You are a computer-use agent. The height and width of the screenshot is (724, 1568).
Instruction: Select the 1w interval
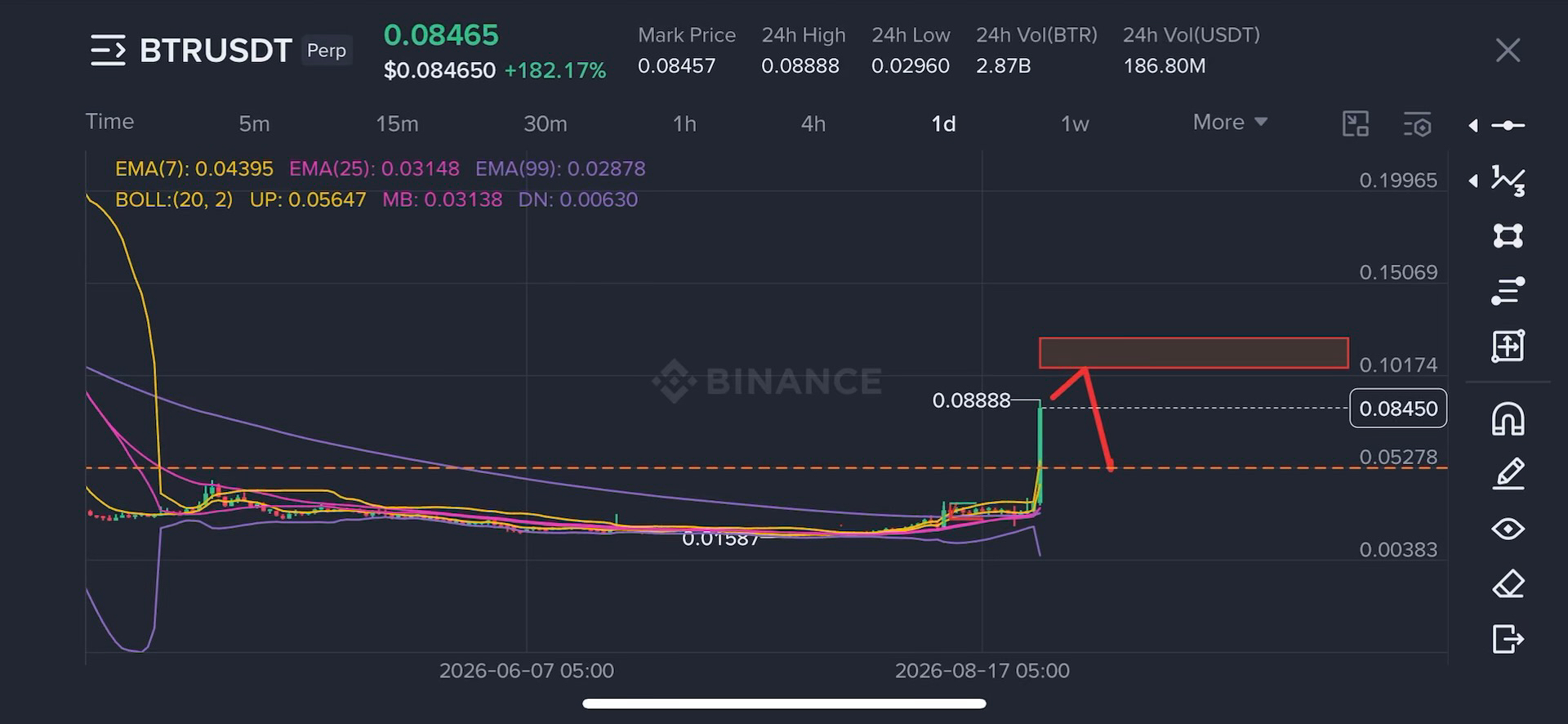tap(1075, 124)
